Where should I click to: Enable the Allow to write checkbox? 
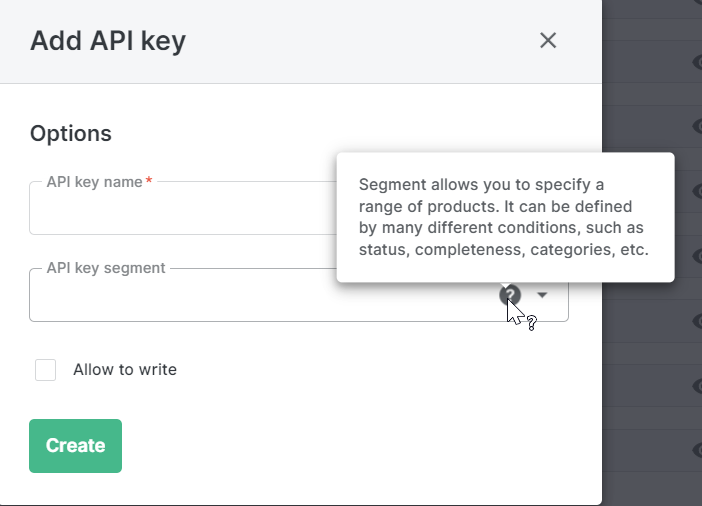coord(45,370)
